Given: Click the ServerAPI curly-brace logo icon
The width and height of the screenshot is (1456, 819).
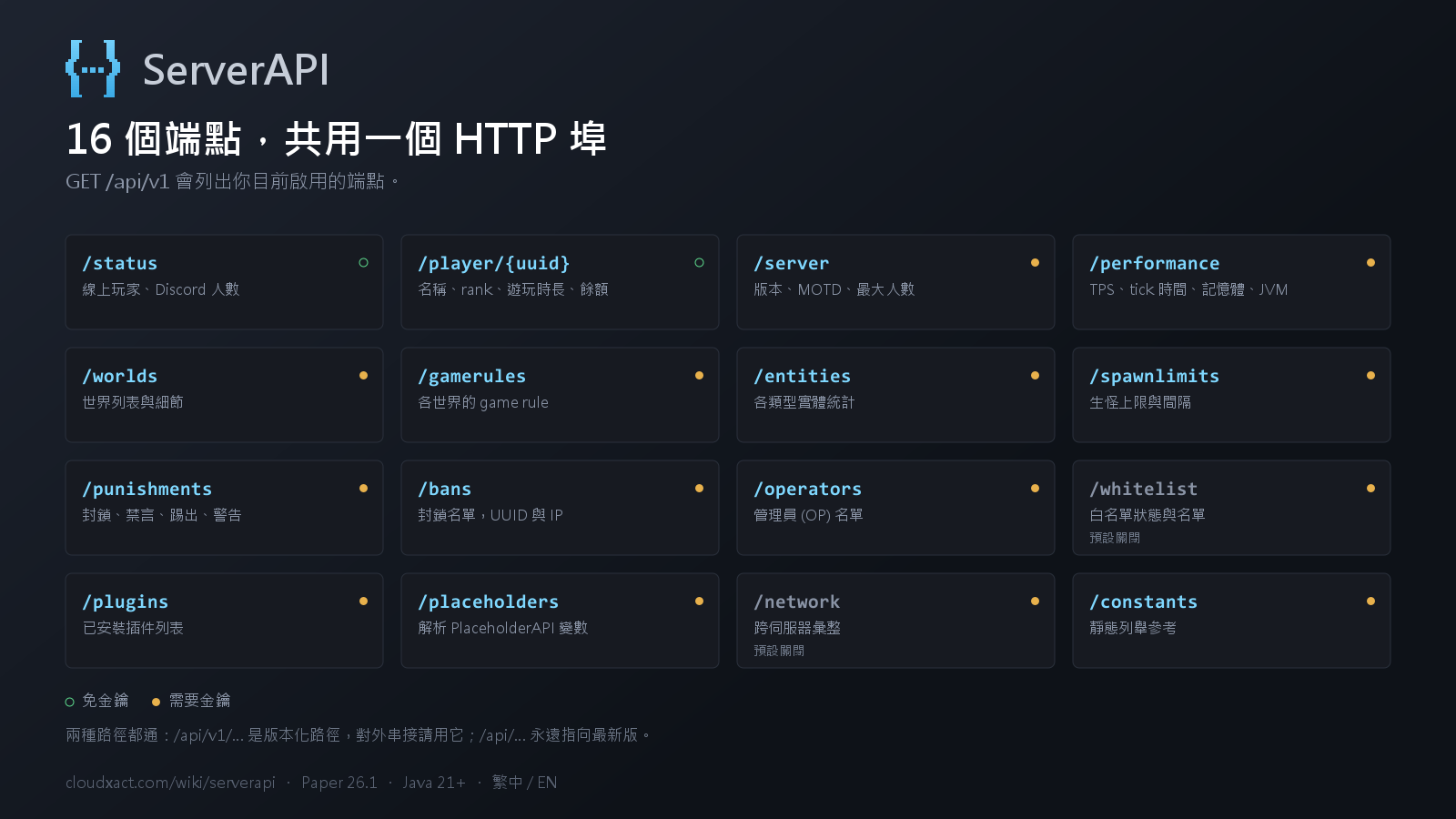Looking at the screenshot, I should click(93, 68).
